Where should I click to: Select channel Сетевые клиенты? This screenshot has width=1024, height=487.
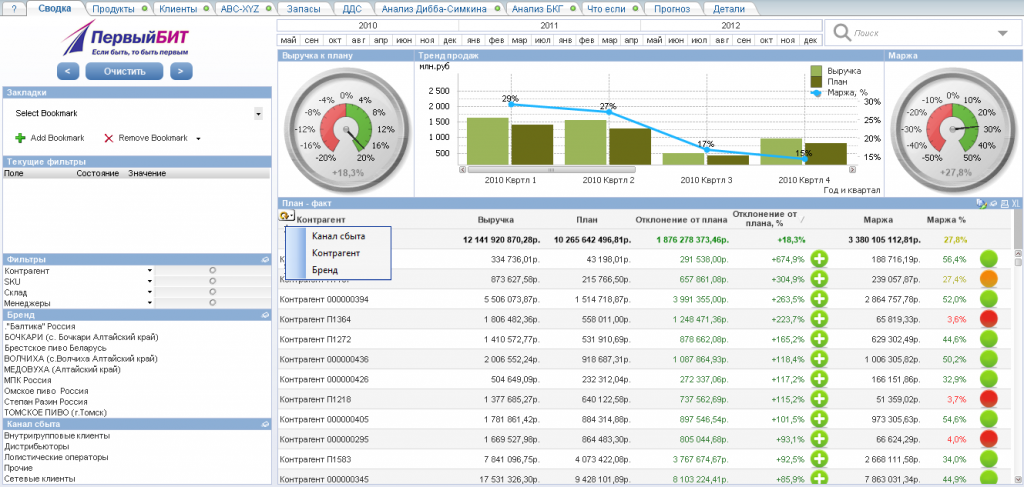(x=39, y=479)
